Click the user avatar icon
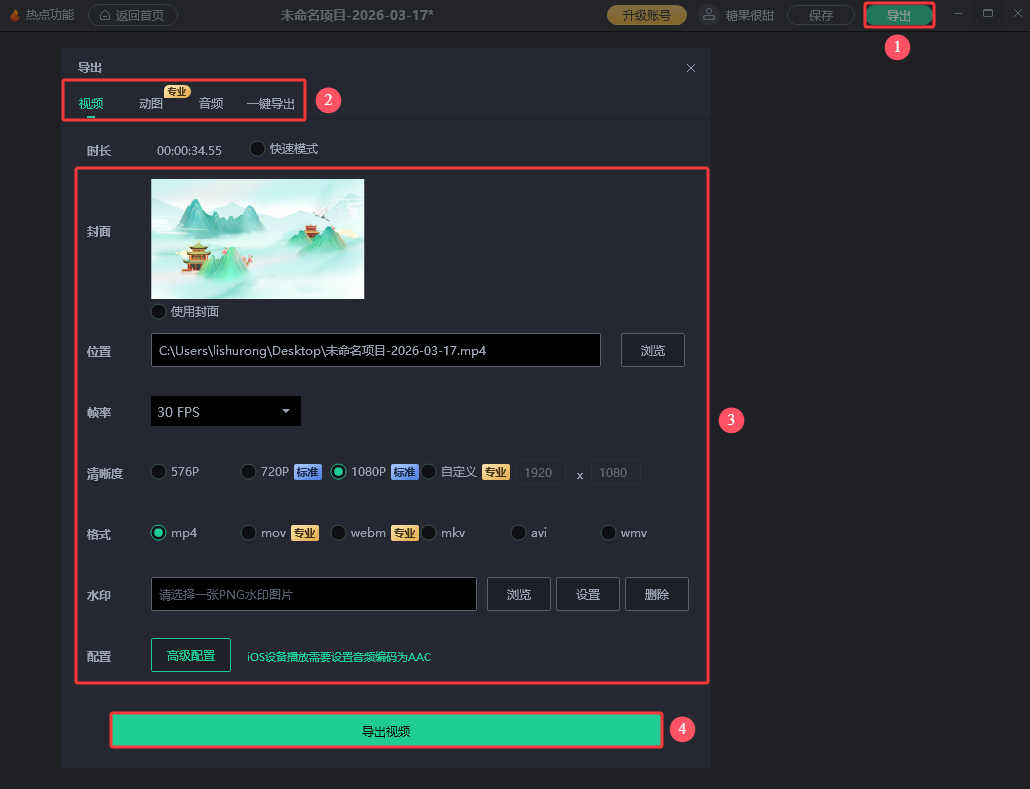This screenshot has height=789, width=1030. [708, 15]
